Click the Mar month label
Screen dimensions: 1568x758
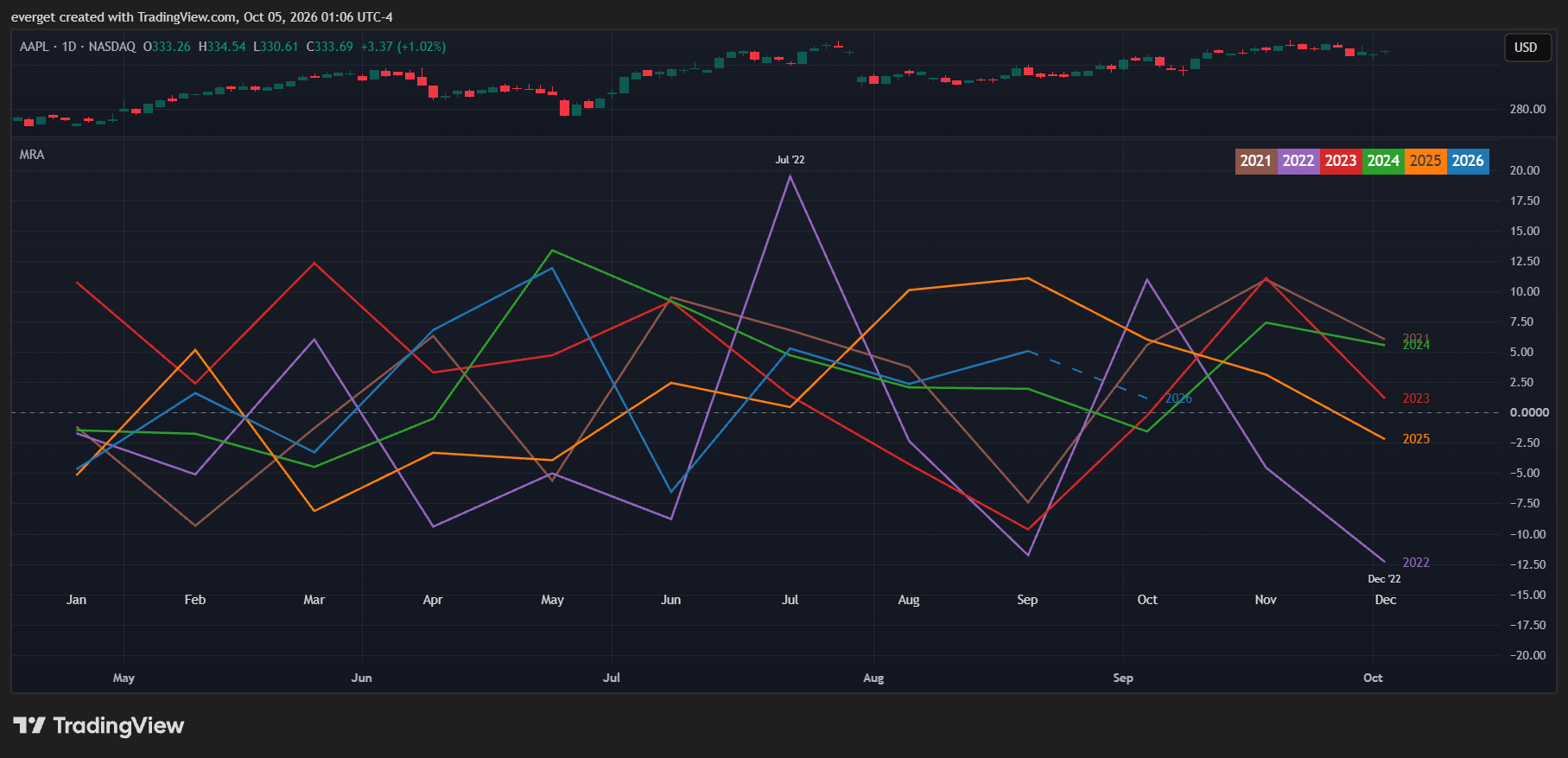[314, 600]
